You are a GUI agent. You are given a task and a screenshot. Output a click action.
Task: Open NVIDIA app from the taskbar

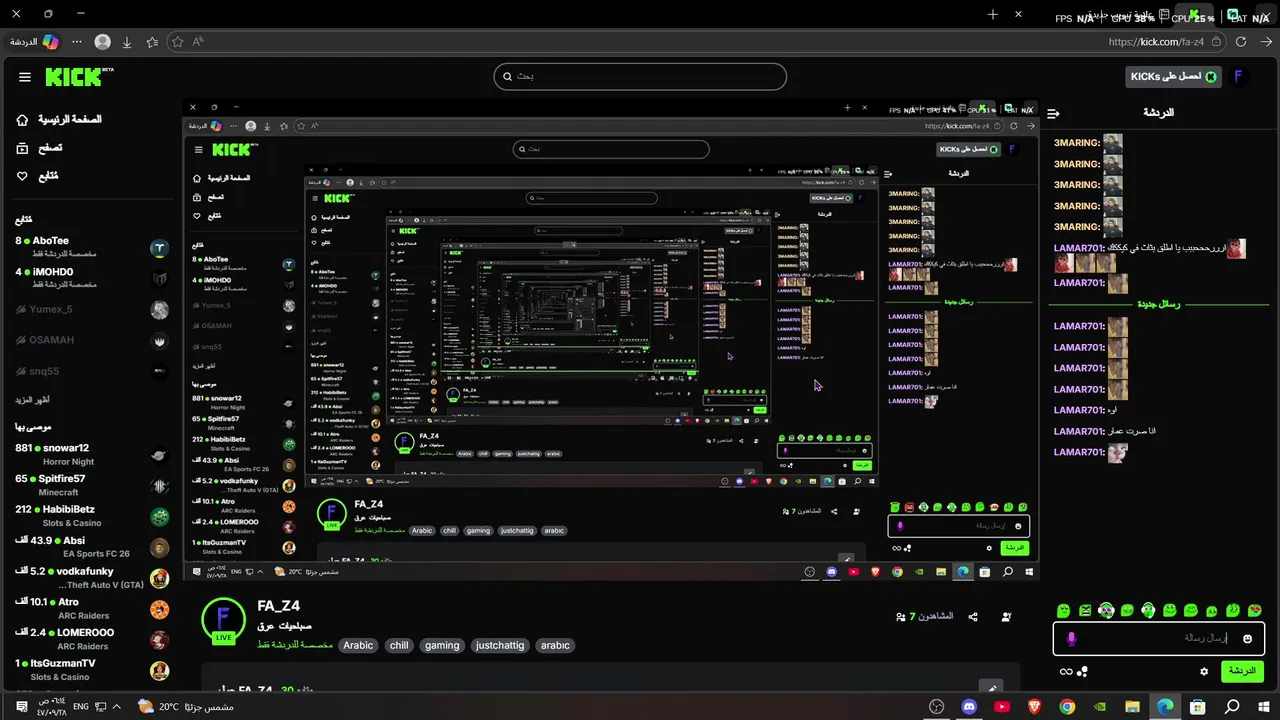coord(1099,706)
